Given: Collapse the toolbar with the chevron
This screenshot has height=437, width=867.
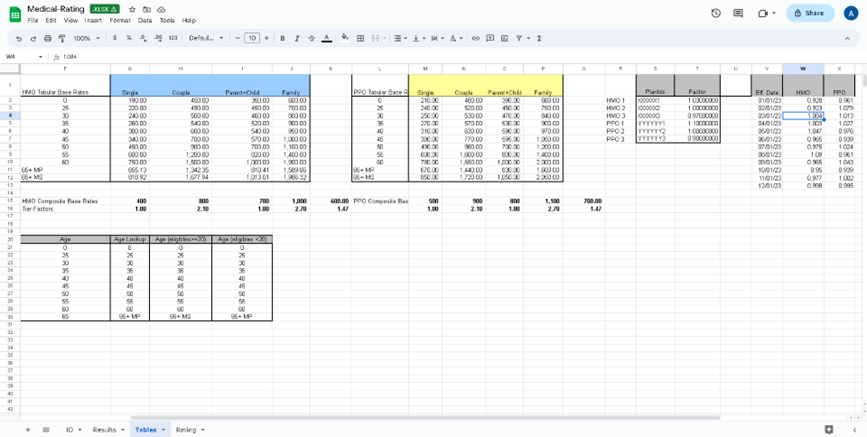Looking at the screenshot, I should tap(846, 38).
